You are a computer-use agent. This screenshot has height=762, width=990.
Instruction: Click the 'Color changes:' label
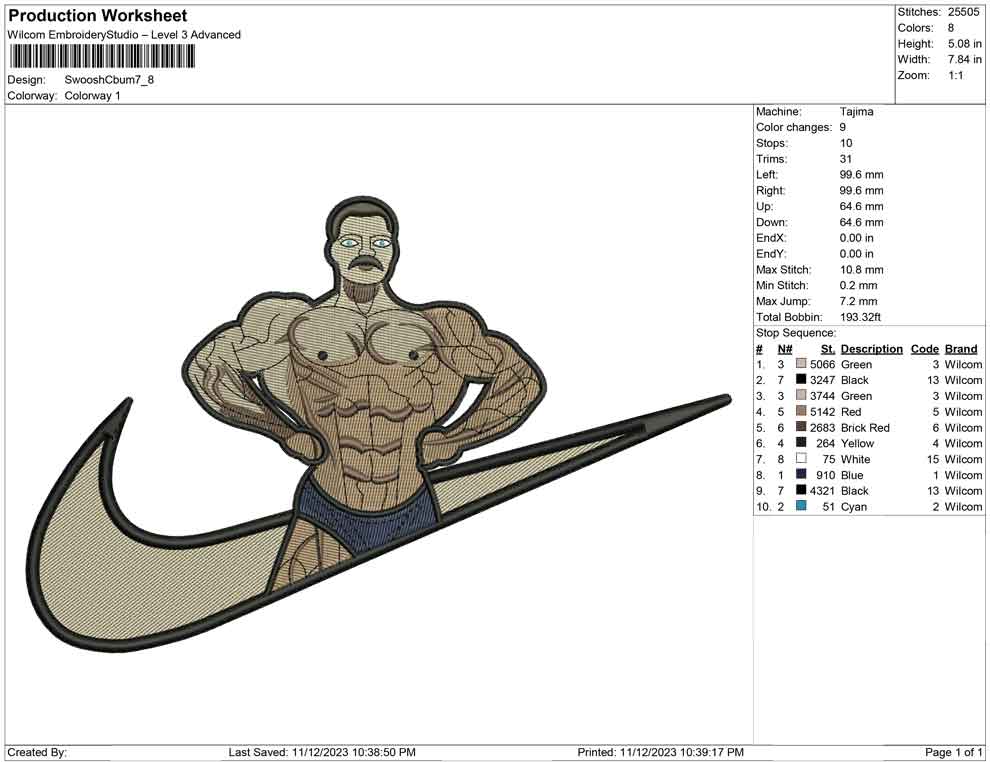click(794, 128)
